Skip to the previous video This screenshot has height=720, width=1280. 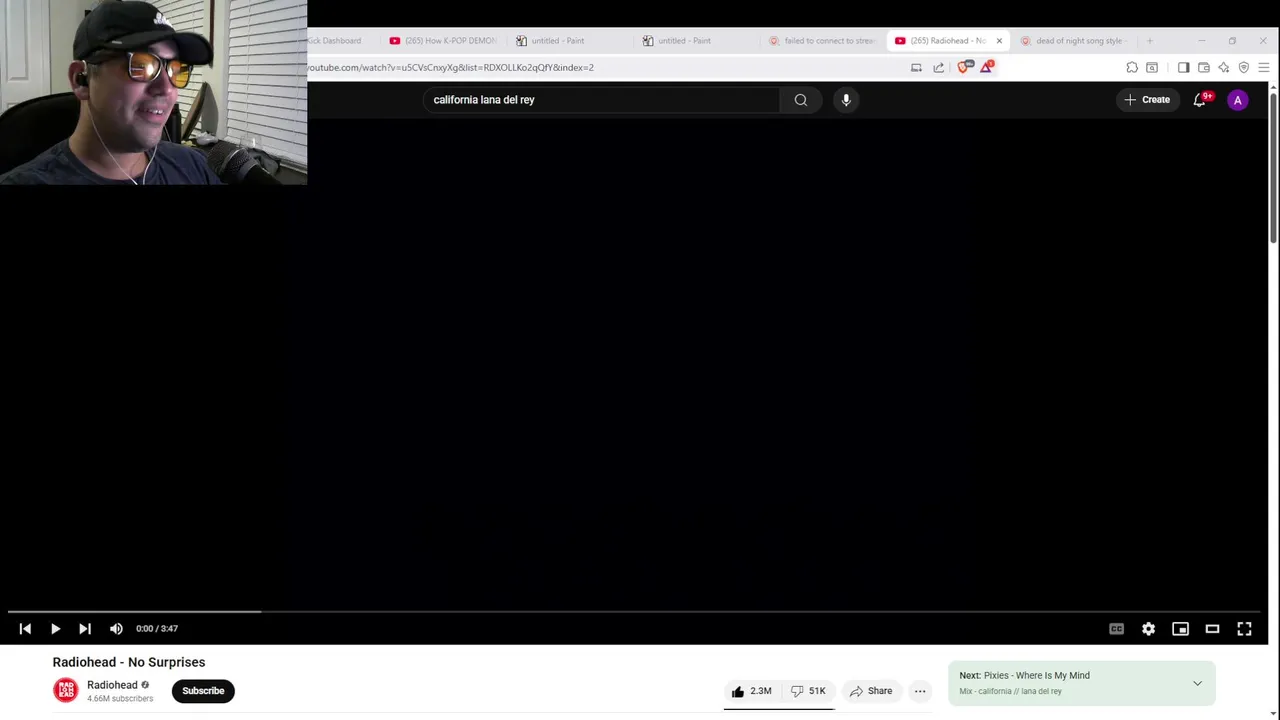click(25, 629)
